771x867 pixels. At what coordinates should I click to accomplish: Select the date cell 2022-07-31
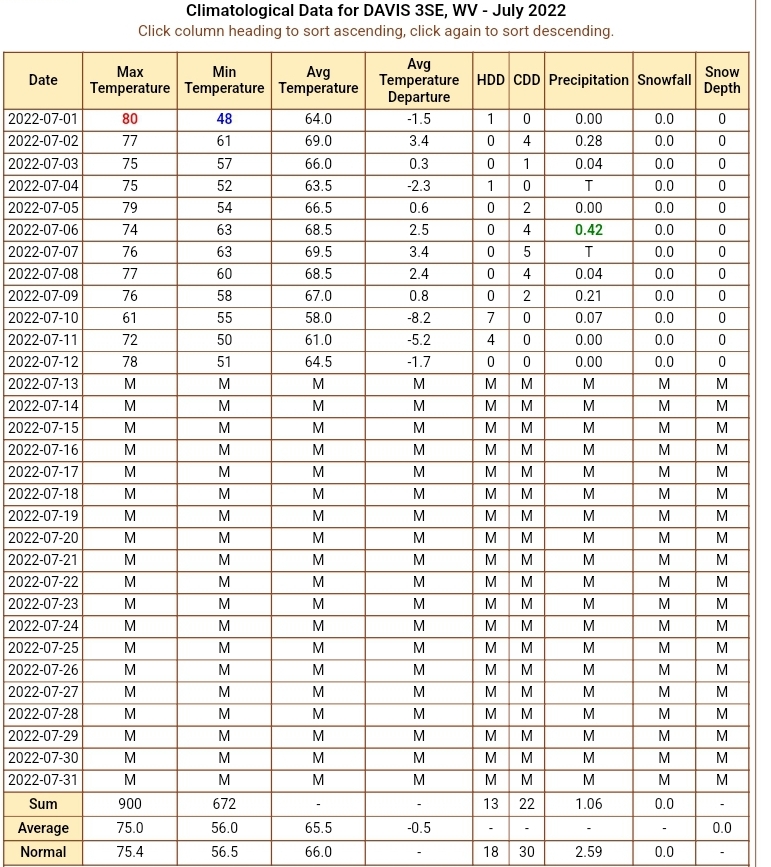[x=43, y=780]
